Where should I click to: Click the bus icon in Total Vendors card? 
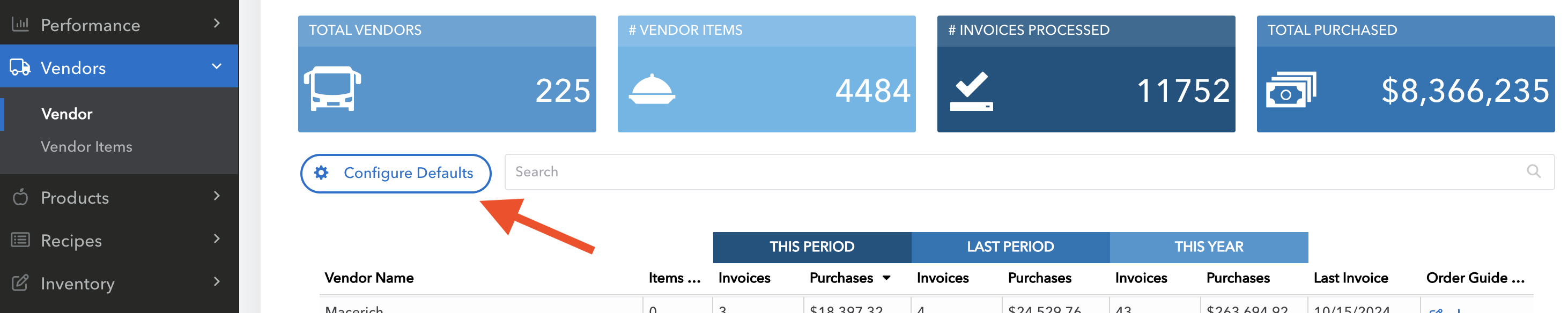332,89
